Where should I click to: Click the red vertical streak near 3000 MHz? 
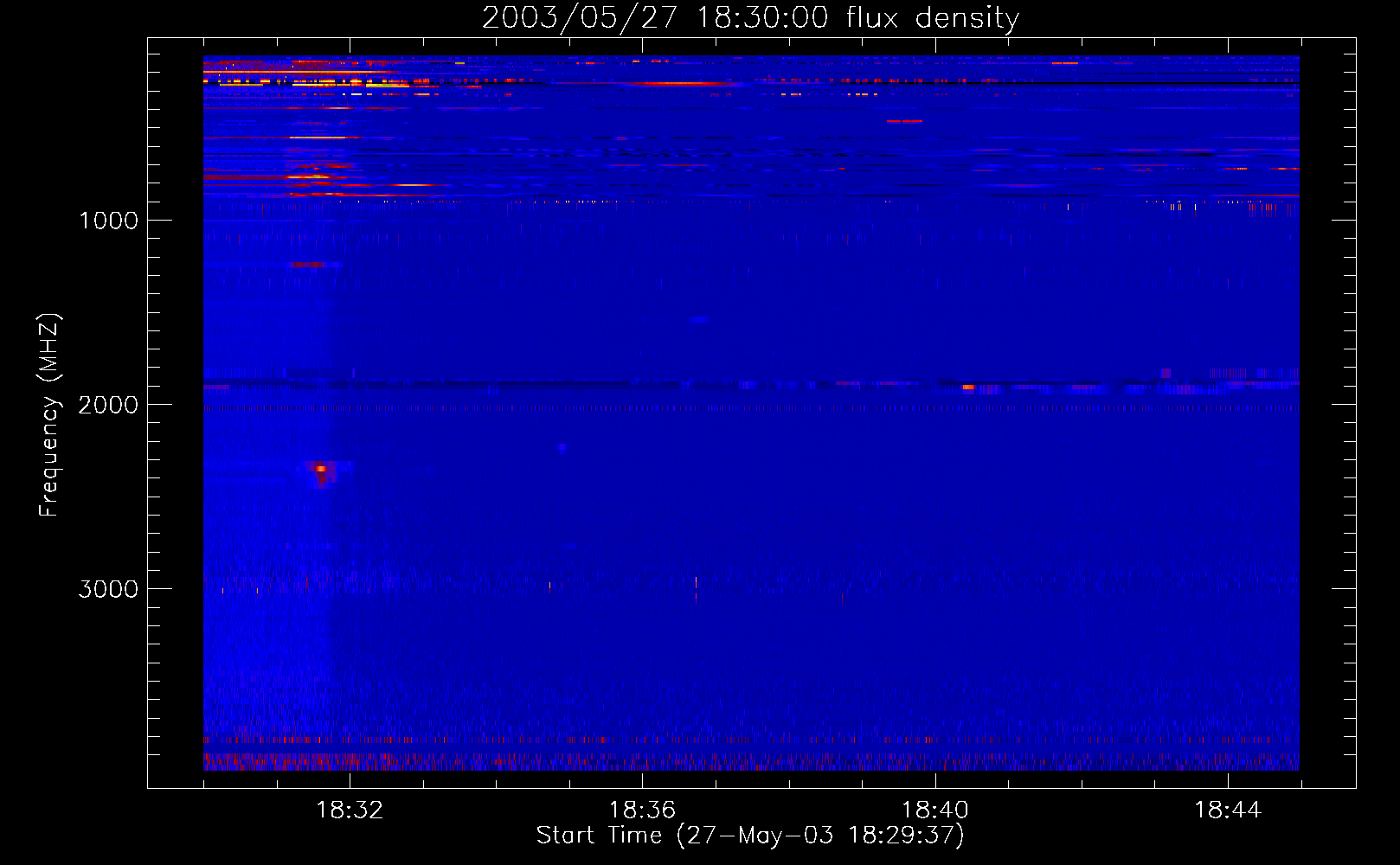[x=696, y=588]
